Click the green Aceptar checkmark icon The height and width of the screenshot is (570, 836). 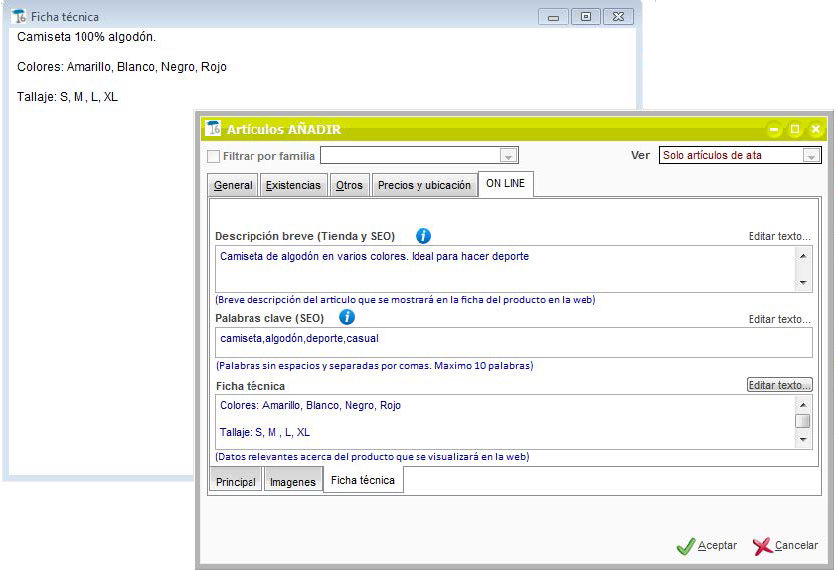coord(686,546)
